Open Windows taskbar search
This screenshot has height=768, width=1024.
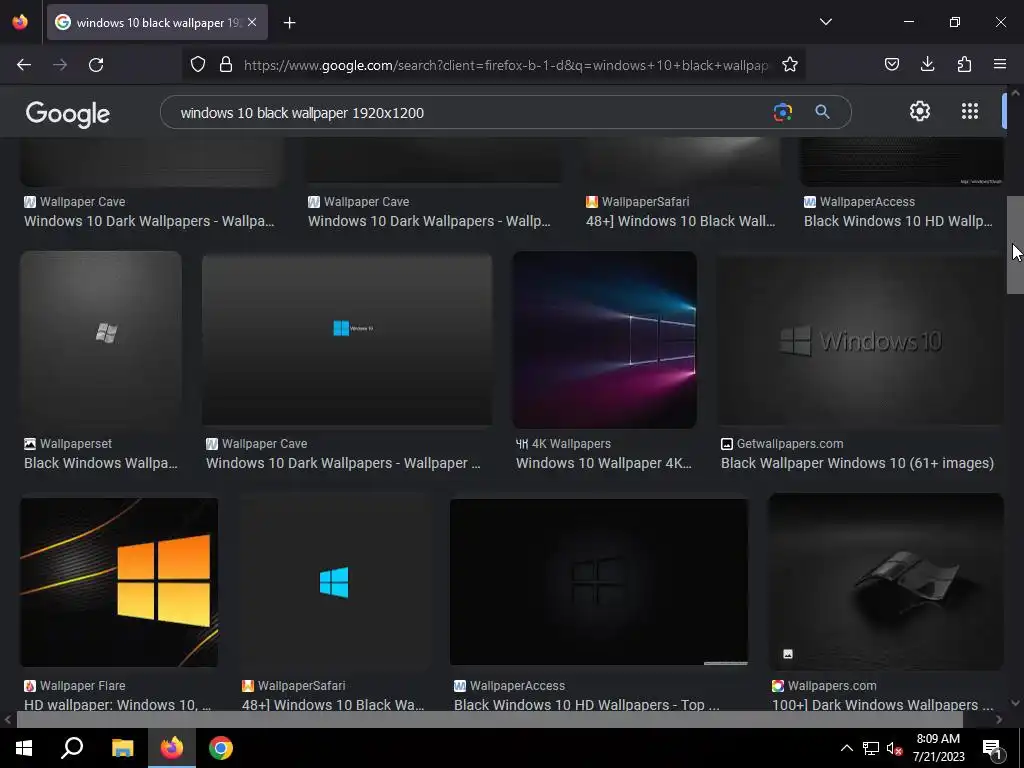pos(72,748)
